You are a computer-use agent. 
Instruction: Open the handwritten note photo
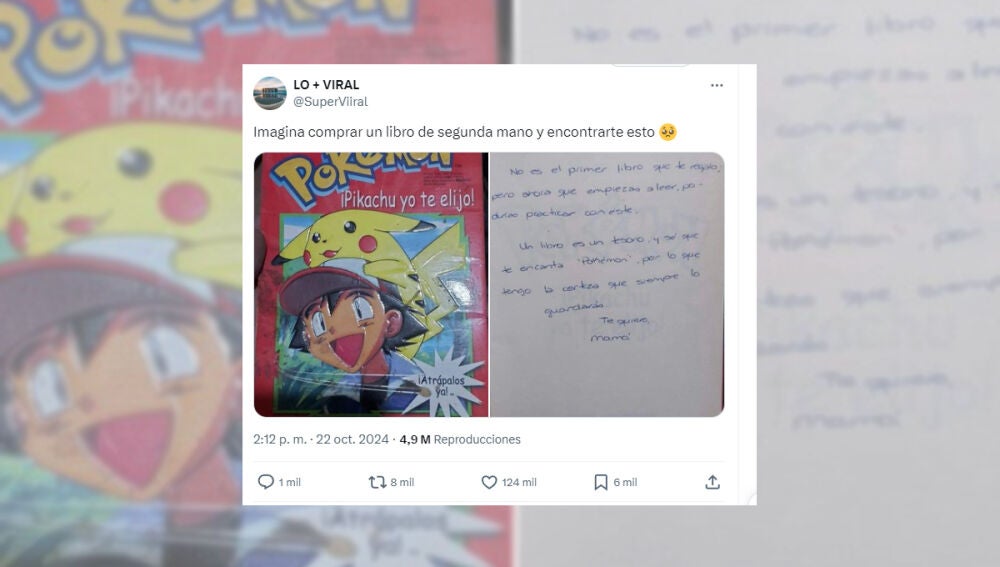(x=607, y=284)
